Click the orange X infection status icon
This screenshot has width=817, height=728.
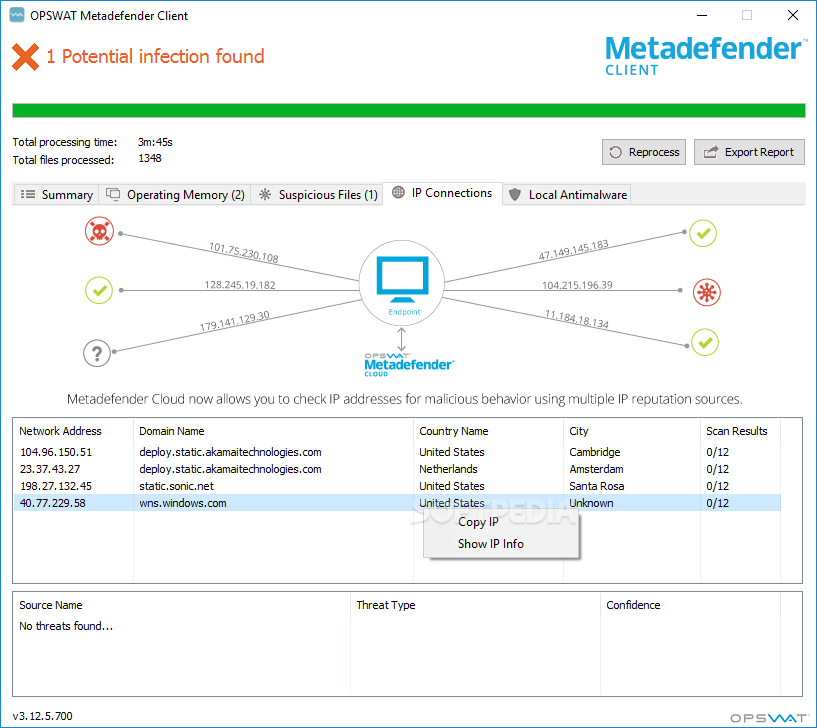point(26,56)
